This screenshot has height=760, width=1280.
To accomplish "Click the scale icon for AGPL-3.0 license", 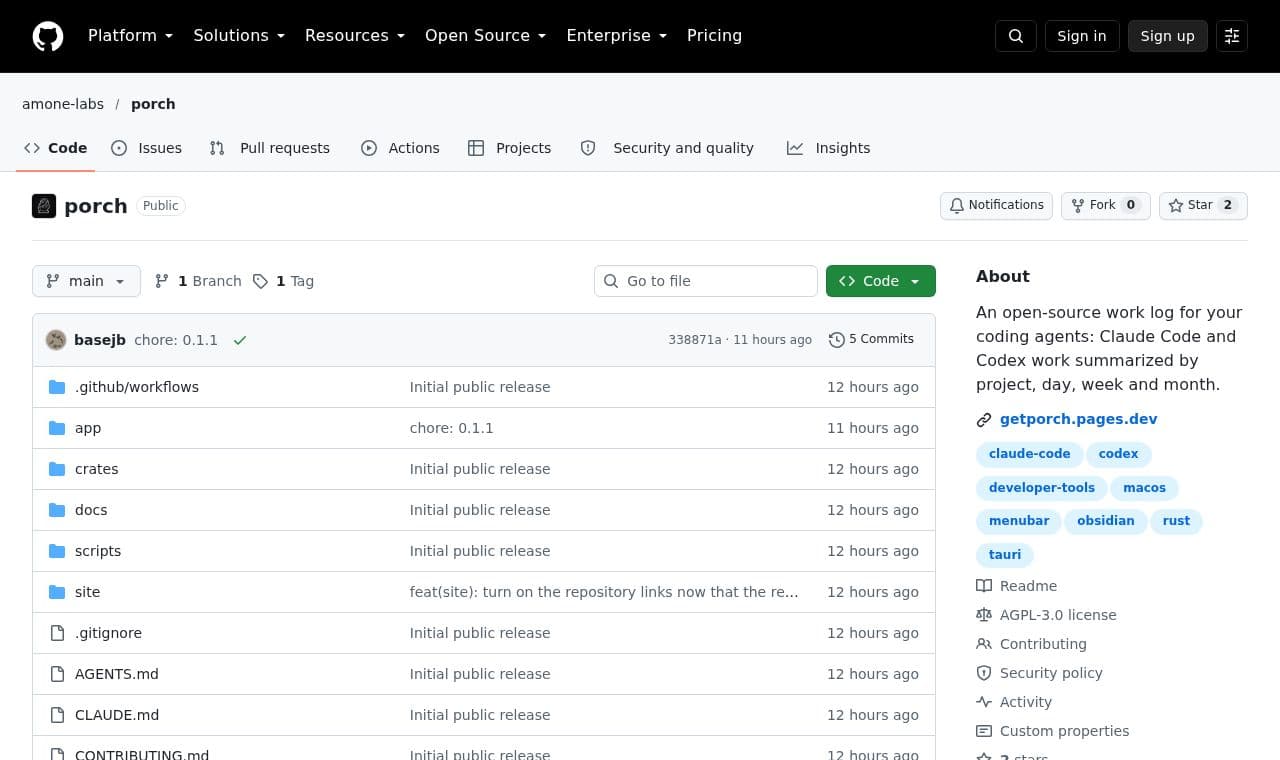I will point(984,615).
